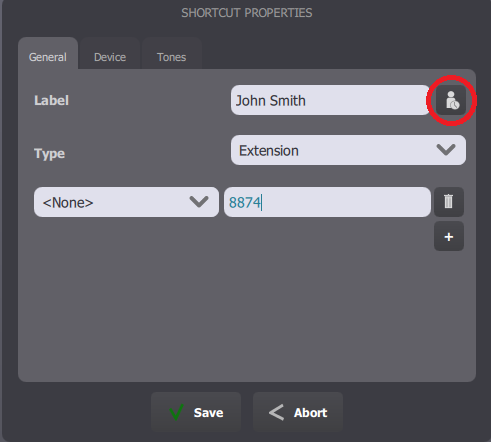
Task: Click the number field containing 8874
Action: (327, 202)
